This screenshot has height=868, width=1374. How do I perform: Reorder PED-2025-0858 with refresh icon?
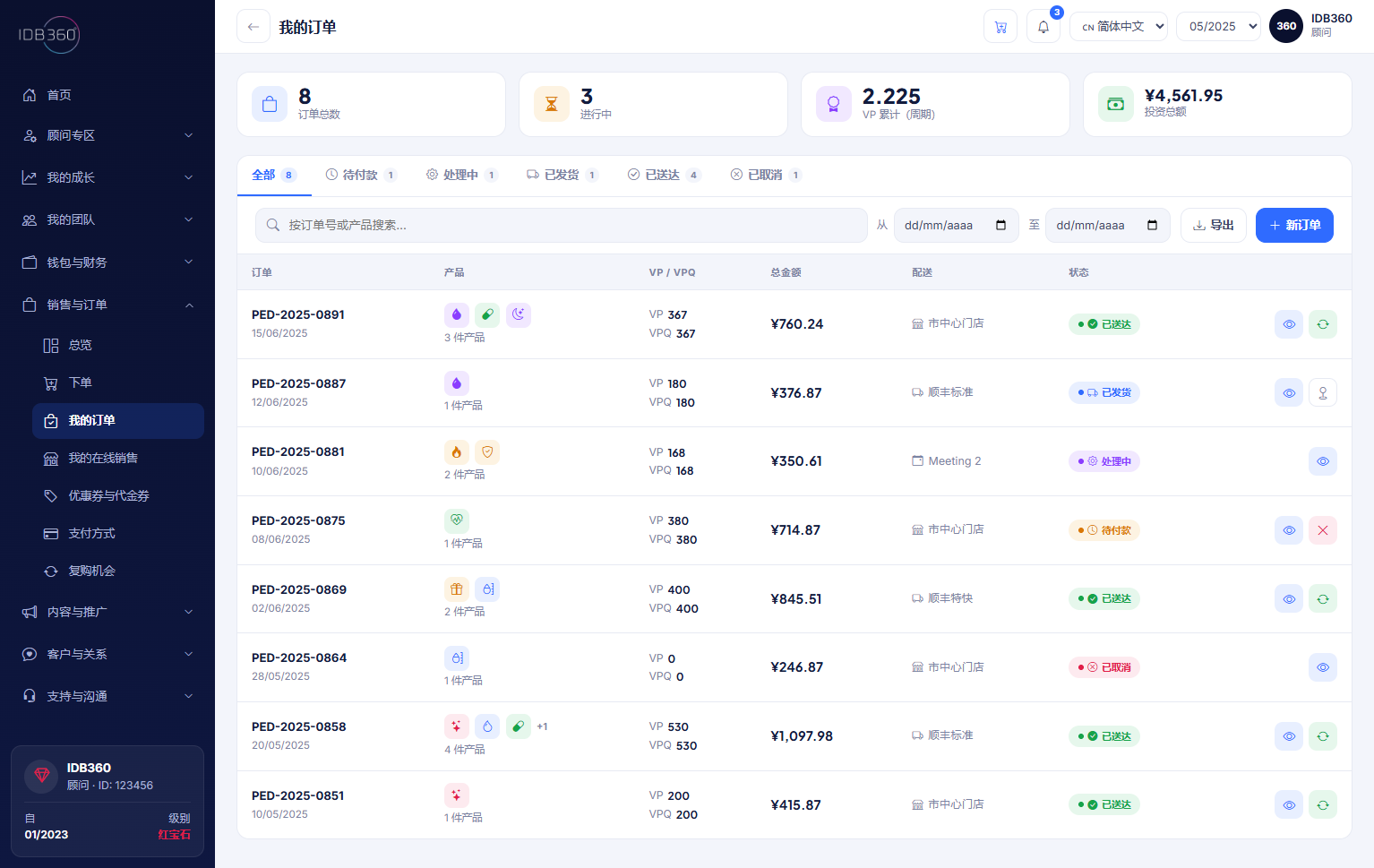pos(1323,736)
